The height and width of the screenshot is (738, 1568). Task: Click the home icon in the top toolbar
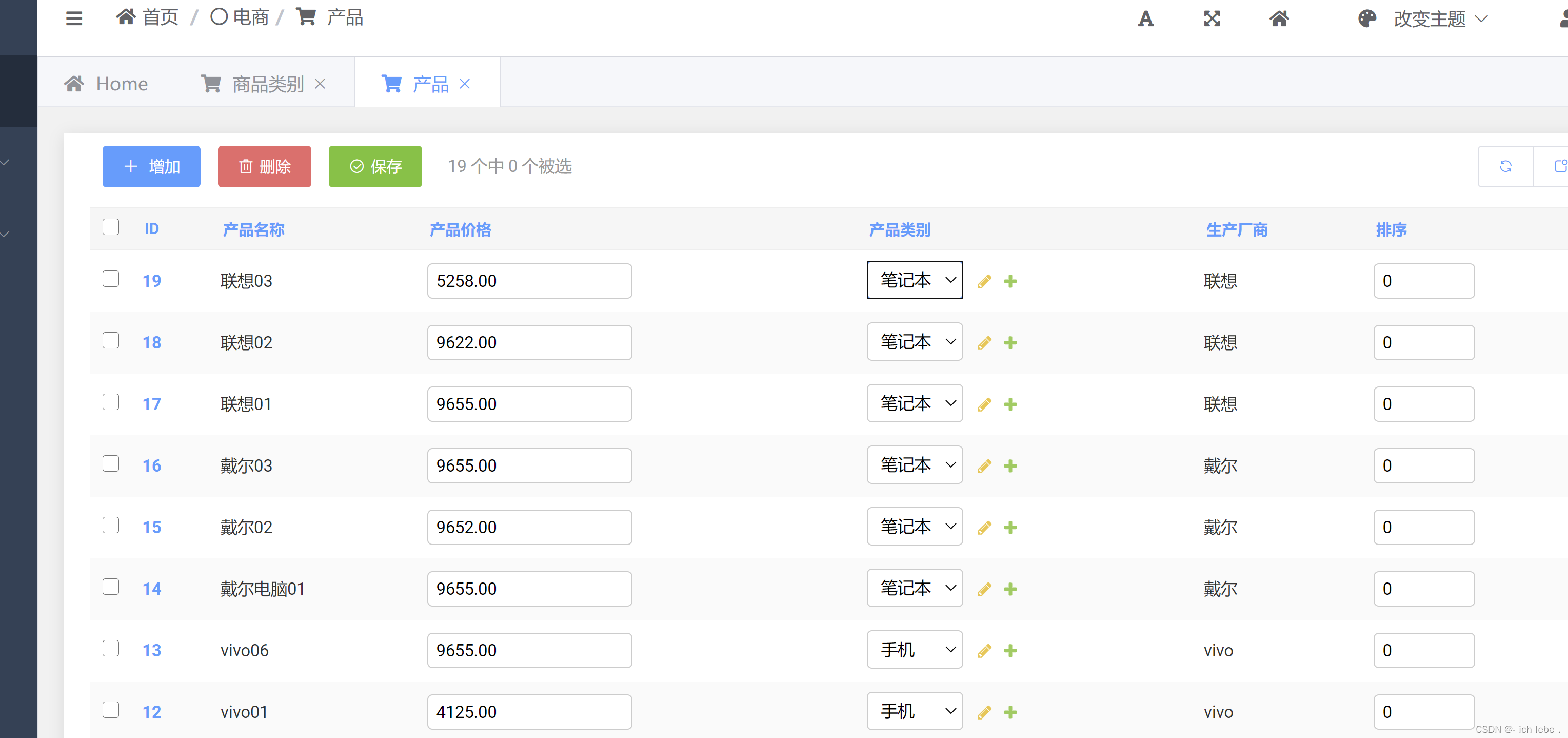coord(1279,18)
